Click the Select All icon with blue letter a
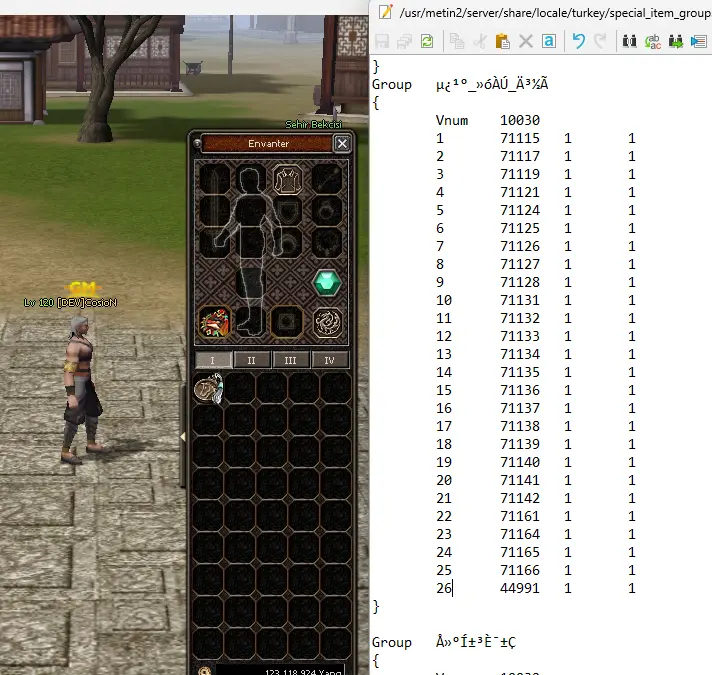712x675 pixels. click(549, 41)
